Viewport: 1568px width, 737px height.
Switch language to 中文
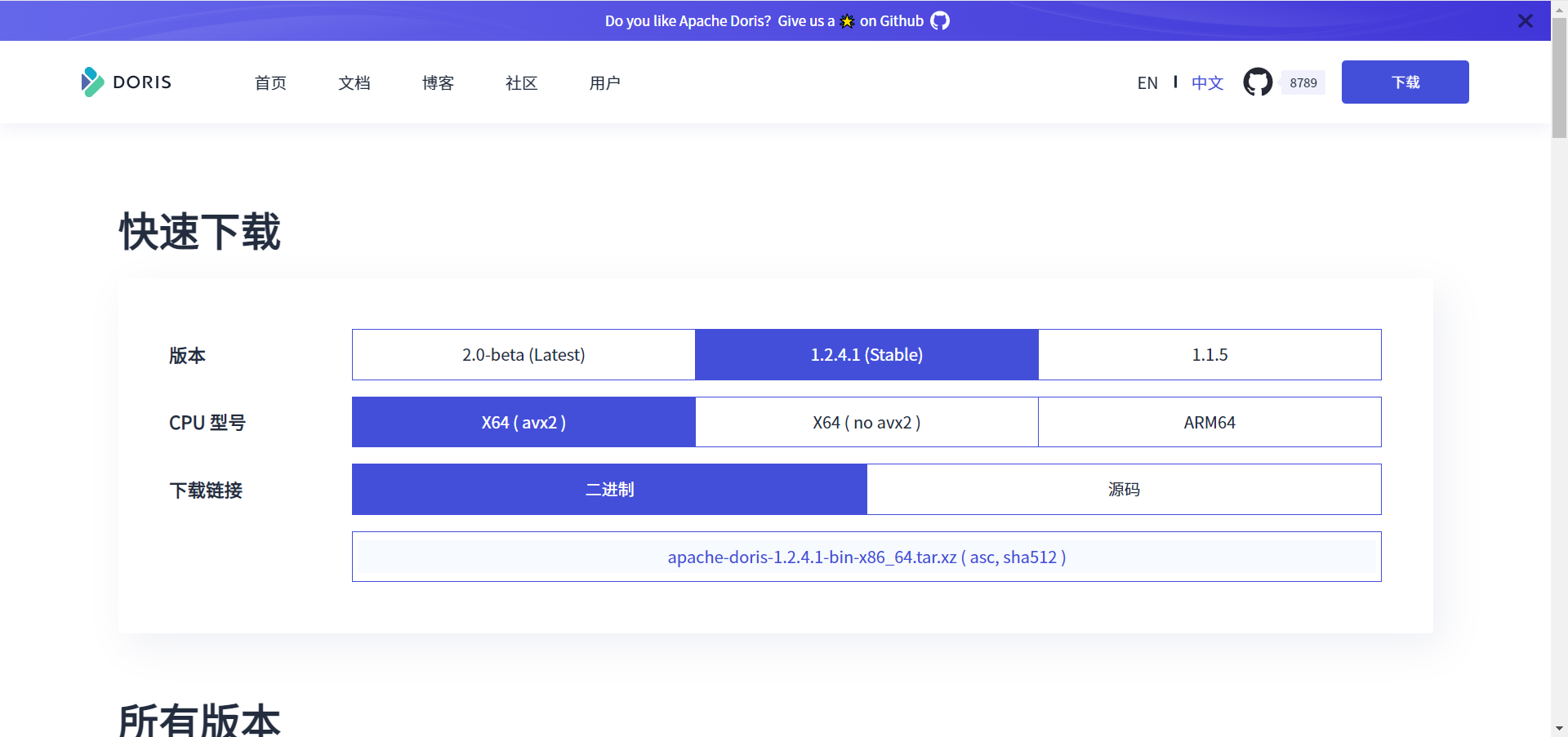point(1207,82)
